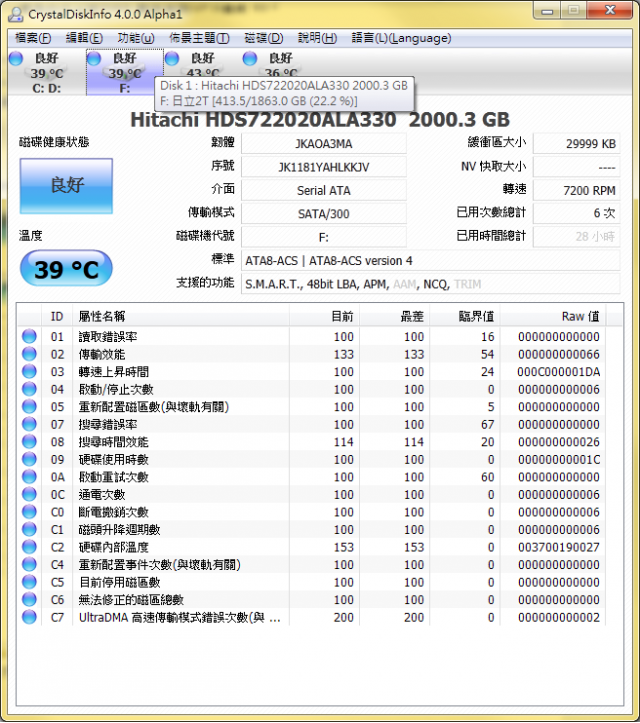640x723 pixels.
Task: Open the 語言(L)(Language) menu
Action: [x=401, y=38]
